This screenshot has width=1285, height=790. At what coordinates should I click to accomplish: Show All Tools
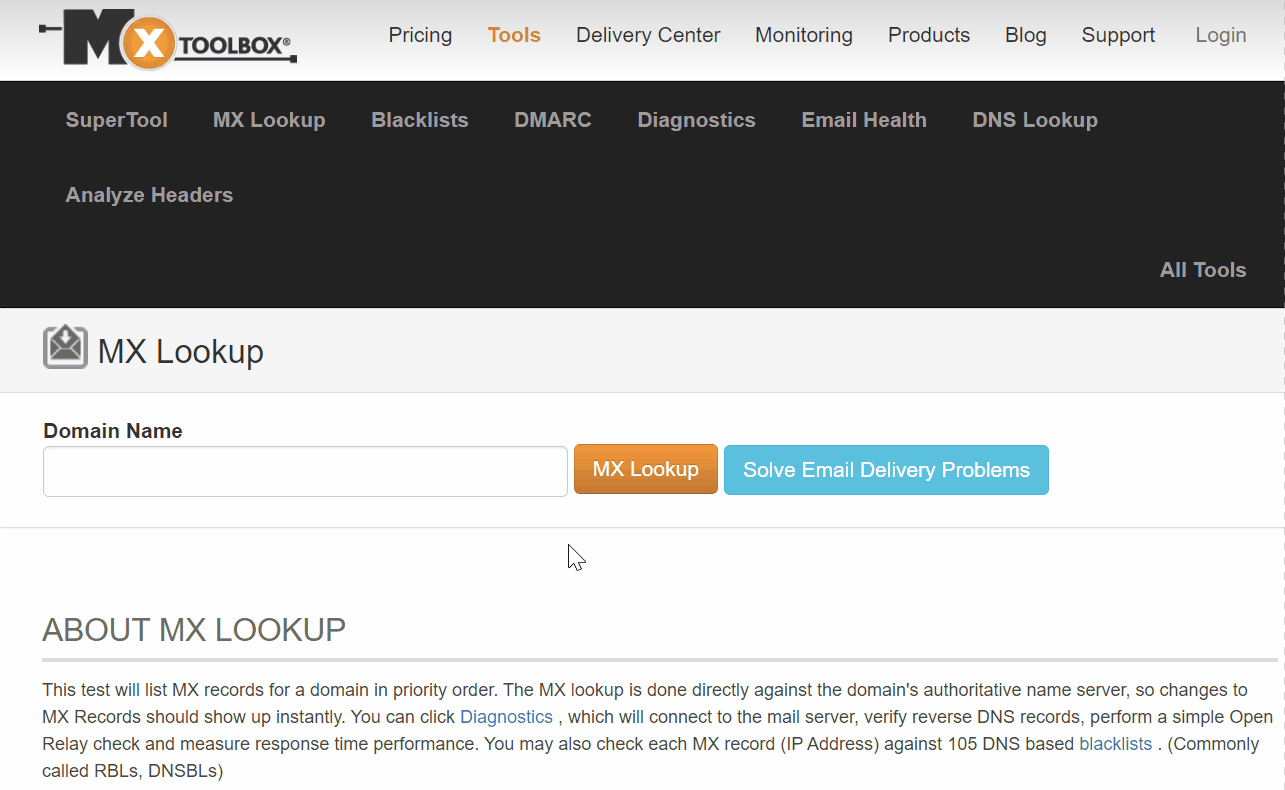click(1203, 270)
